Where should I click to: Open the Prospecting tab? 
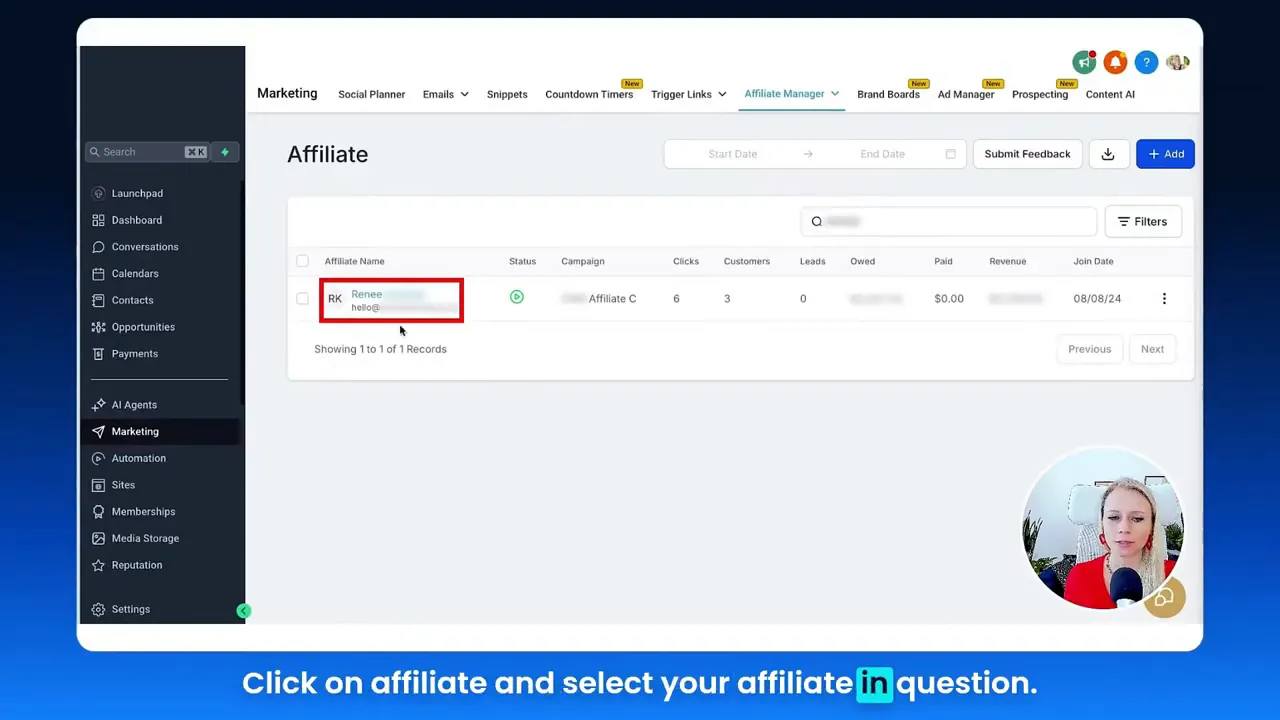click(1040, 94)
